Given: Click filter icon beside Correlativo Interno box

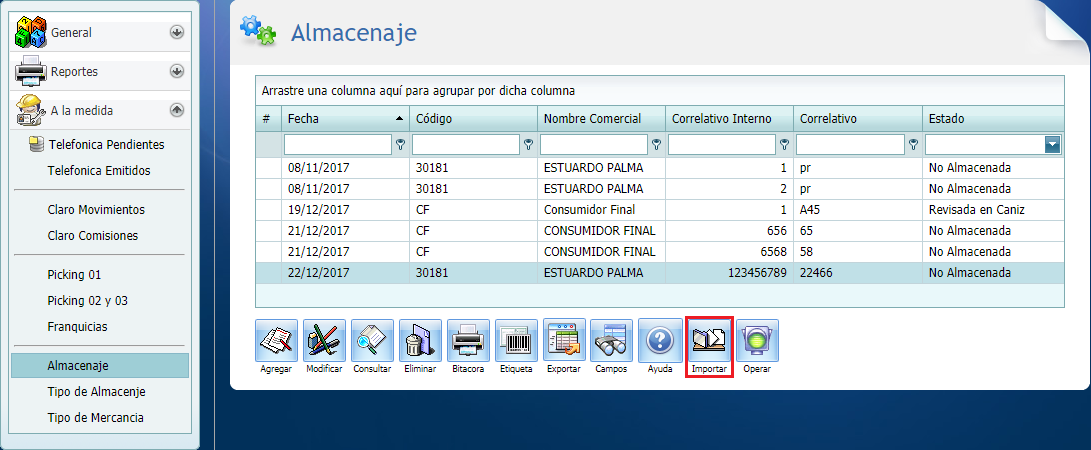Looking at the screenshot, I should pyautogui.click(x=784, y=144).
